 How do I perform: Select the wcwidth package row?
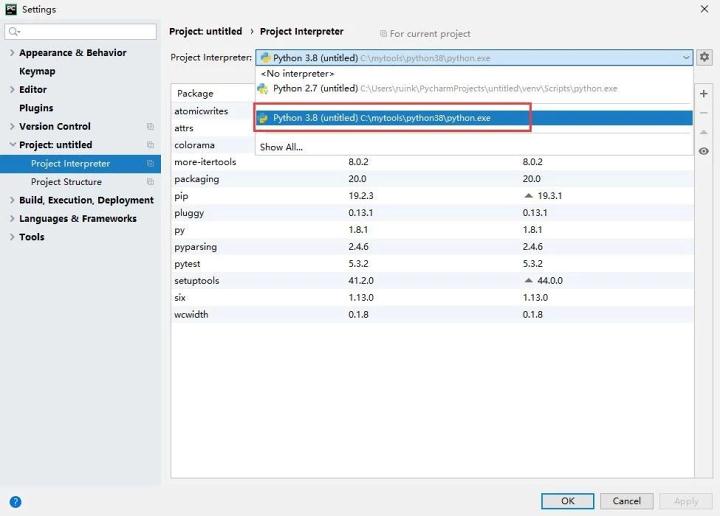(x=432, y=314)
